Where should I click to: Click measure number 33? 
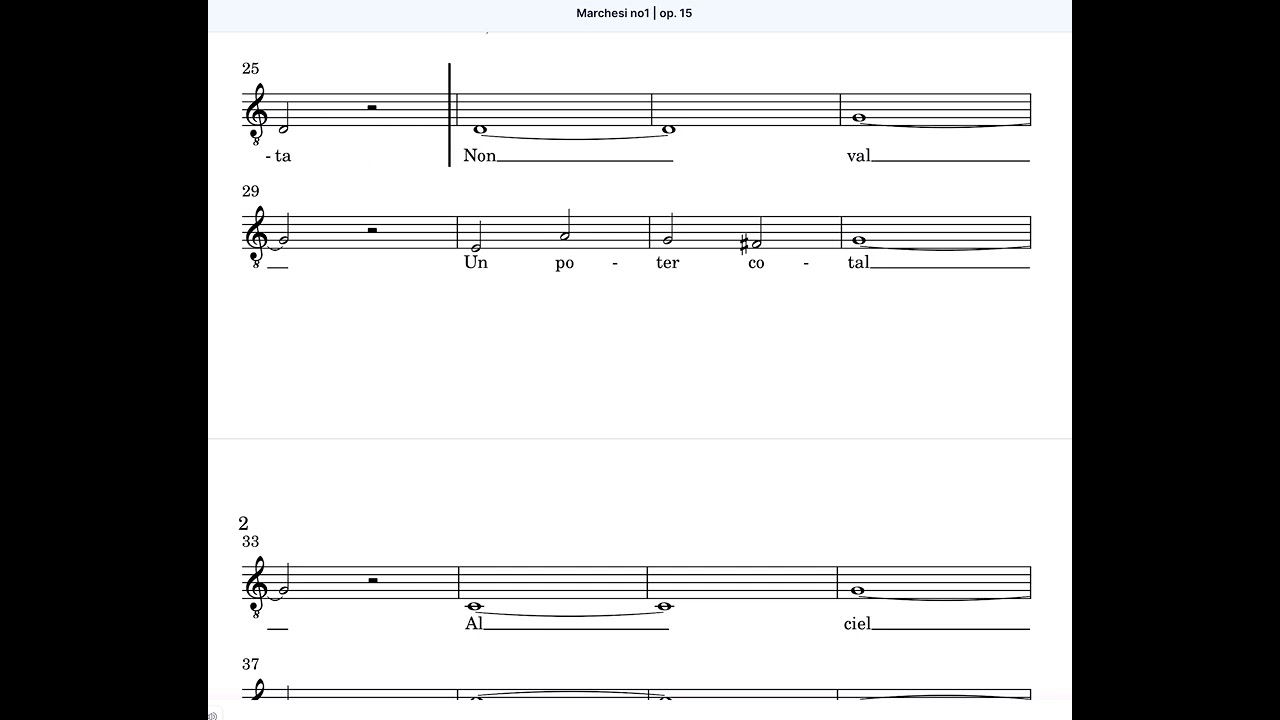[250, 541]
